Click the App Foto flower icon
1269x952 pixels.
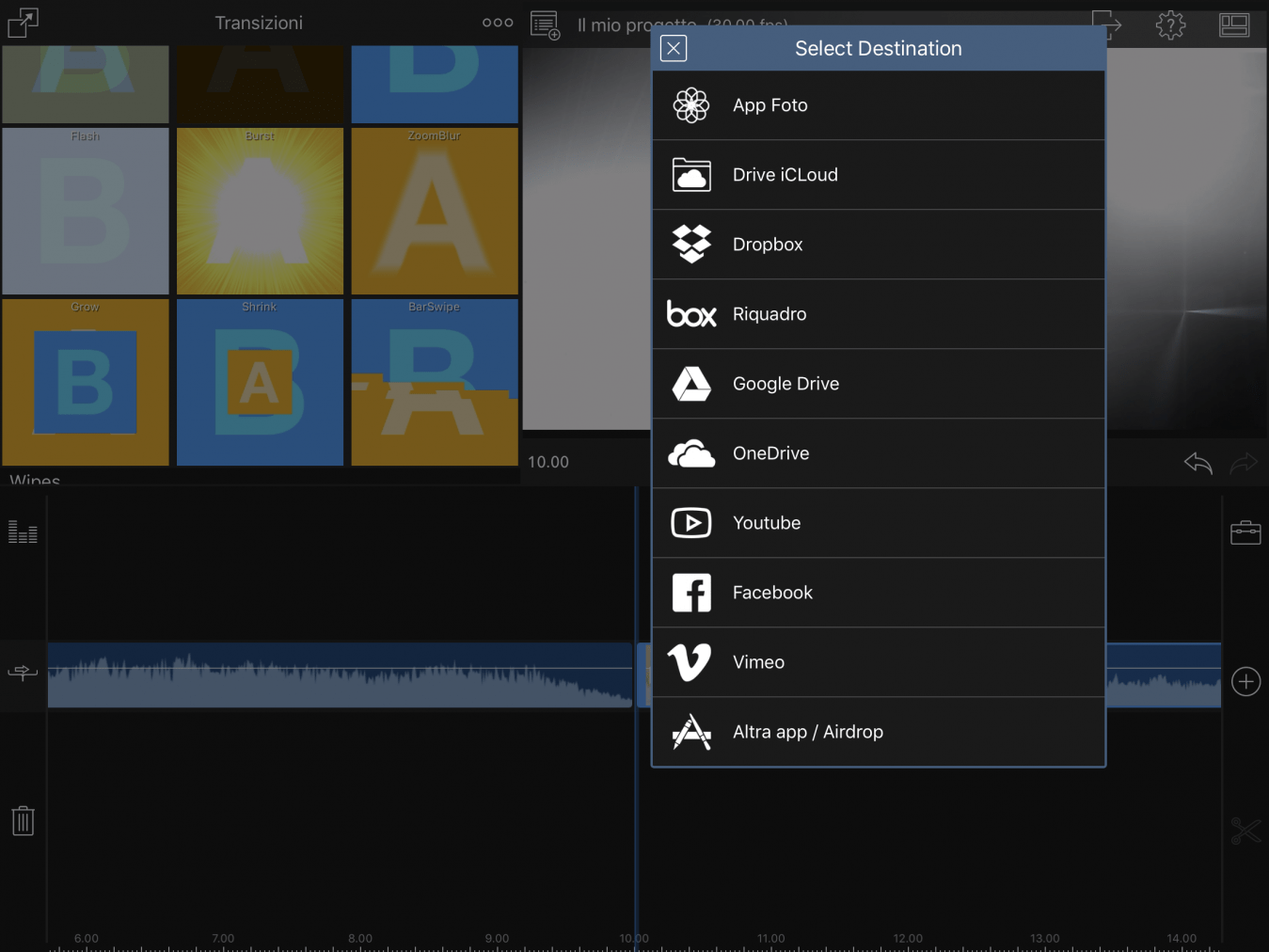(691, 105)
